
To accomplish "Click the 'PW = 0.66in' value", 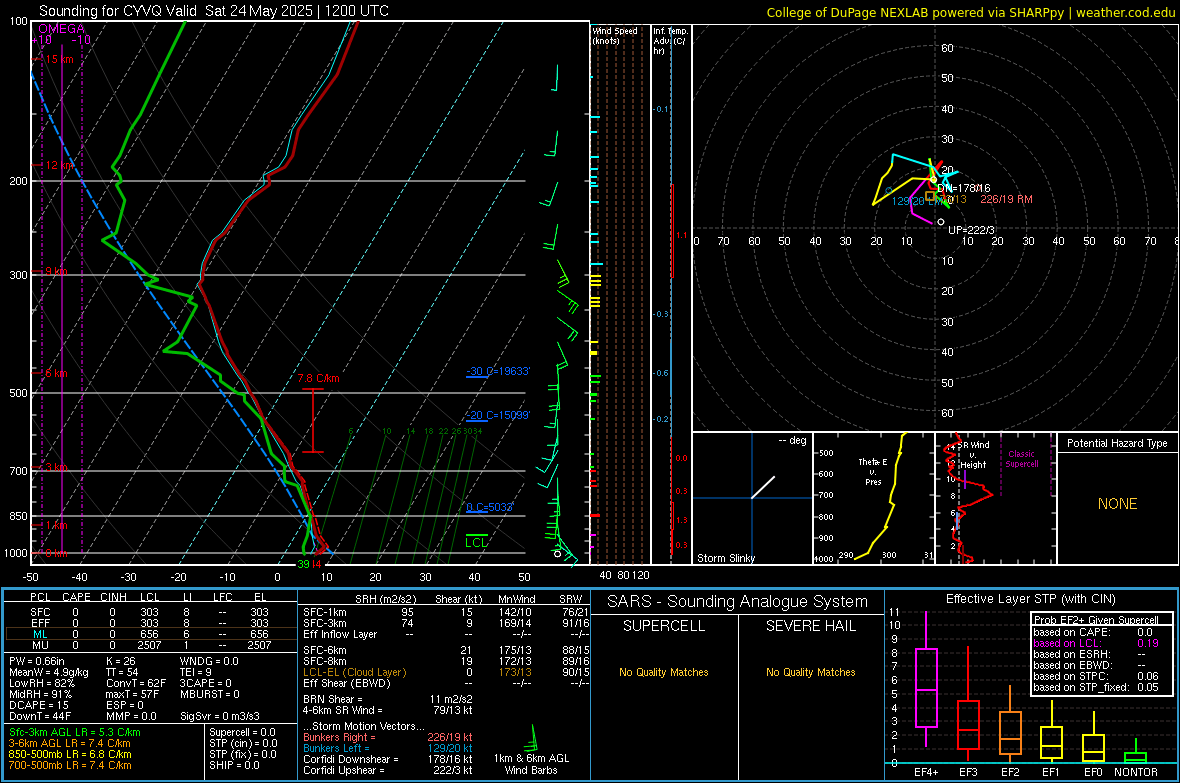I will click(36, 661).
